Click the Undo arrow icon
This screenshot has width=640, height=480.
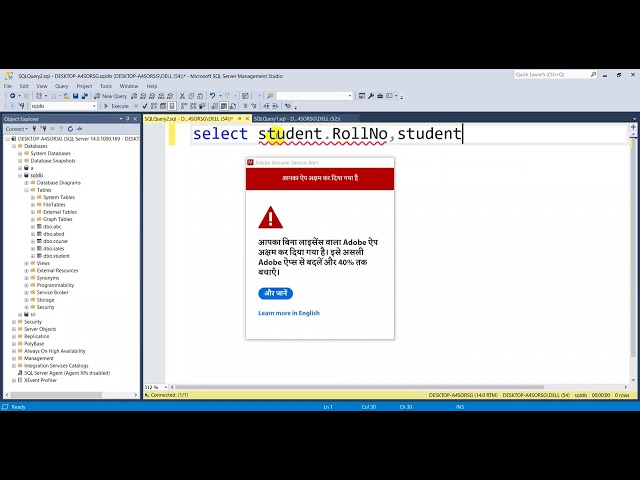tap(212, 96)
